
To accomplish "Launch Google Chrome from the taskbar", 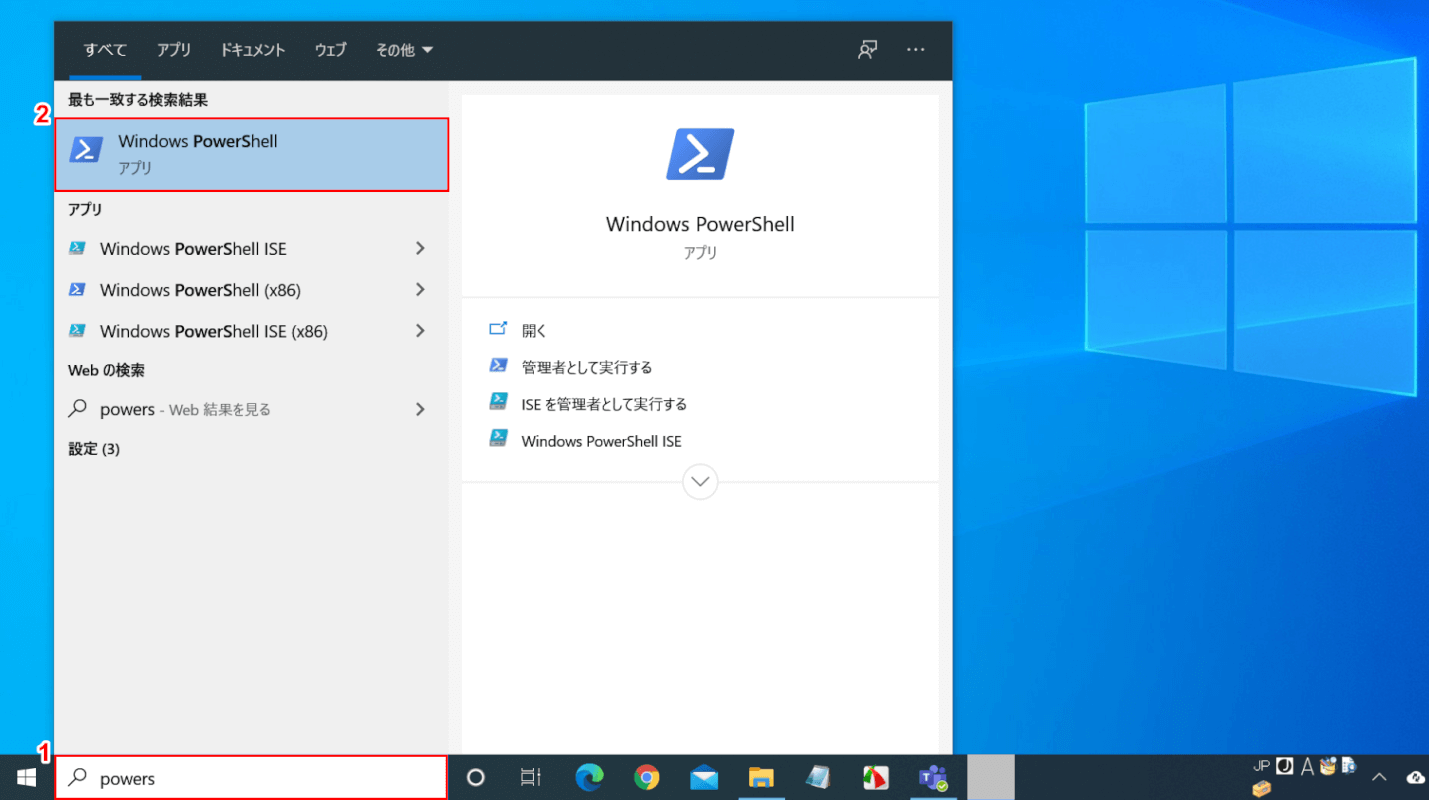I will (646, 777).
